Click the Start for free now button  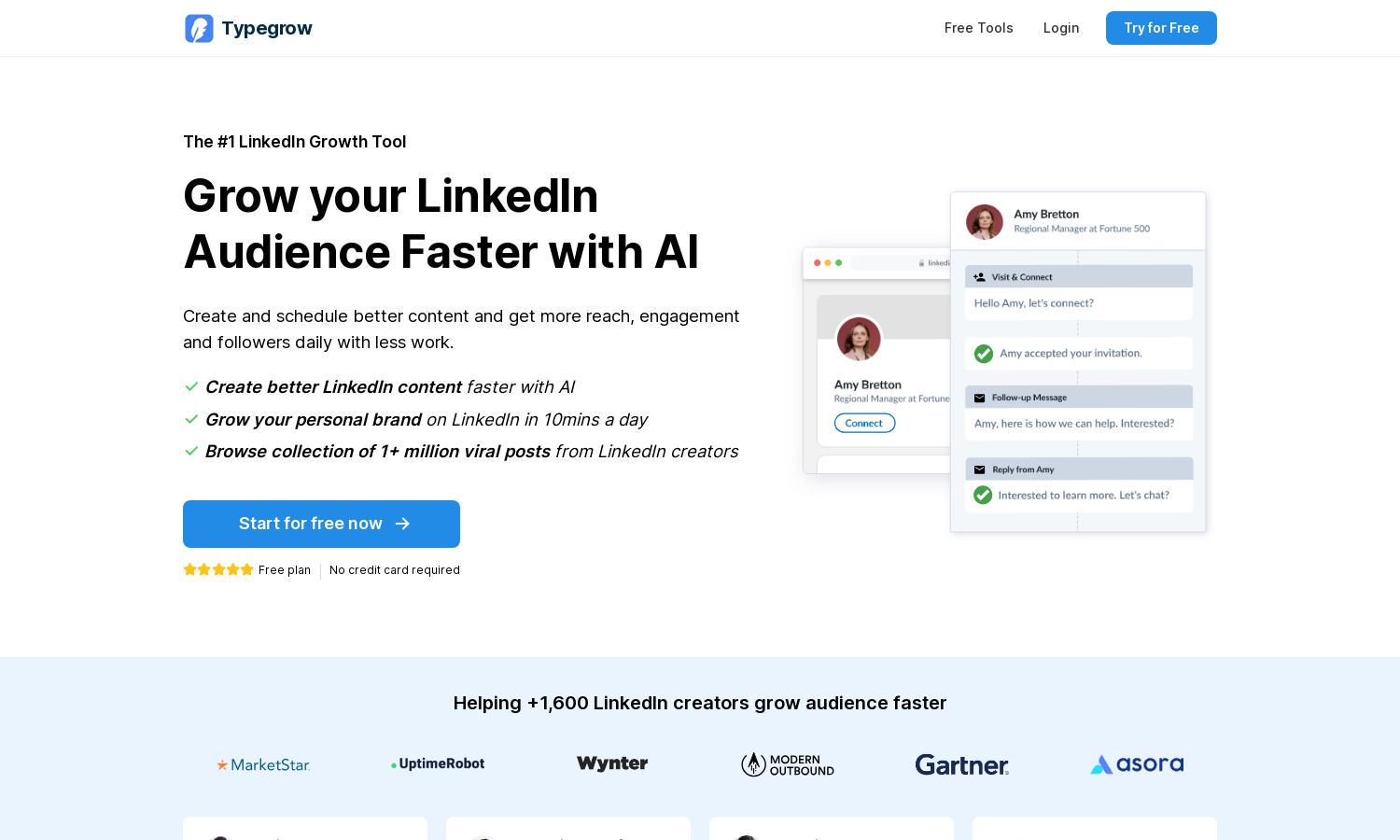(x=321, y=524)
